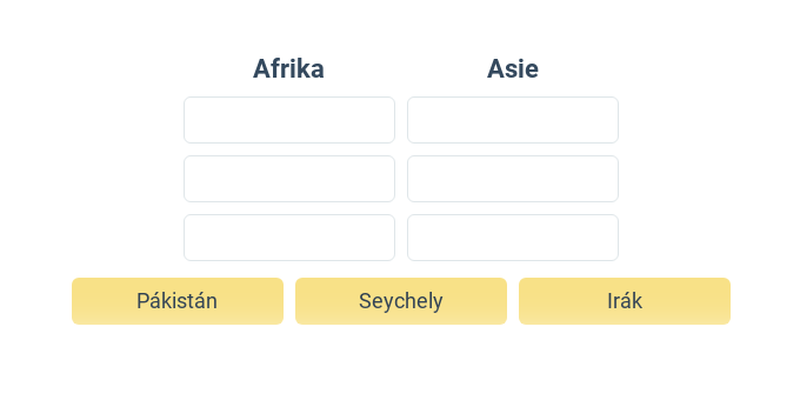Choose the tile for the country with capital Baghdad
The image size is (800, 400).
pos(624,301)
